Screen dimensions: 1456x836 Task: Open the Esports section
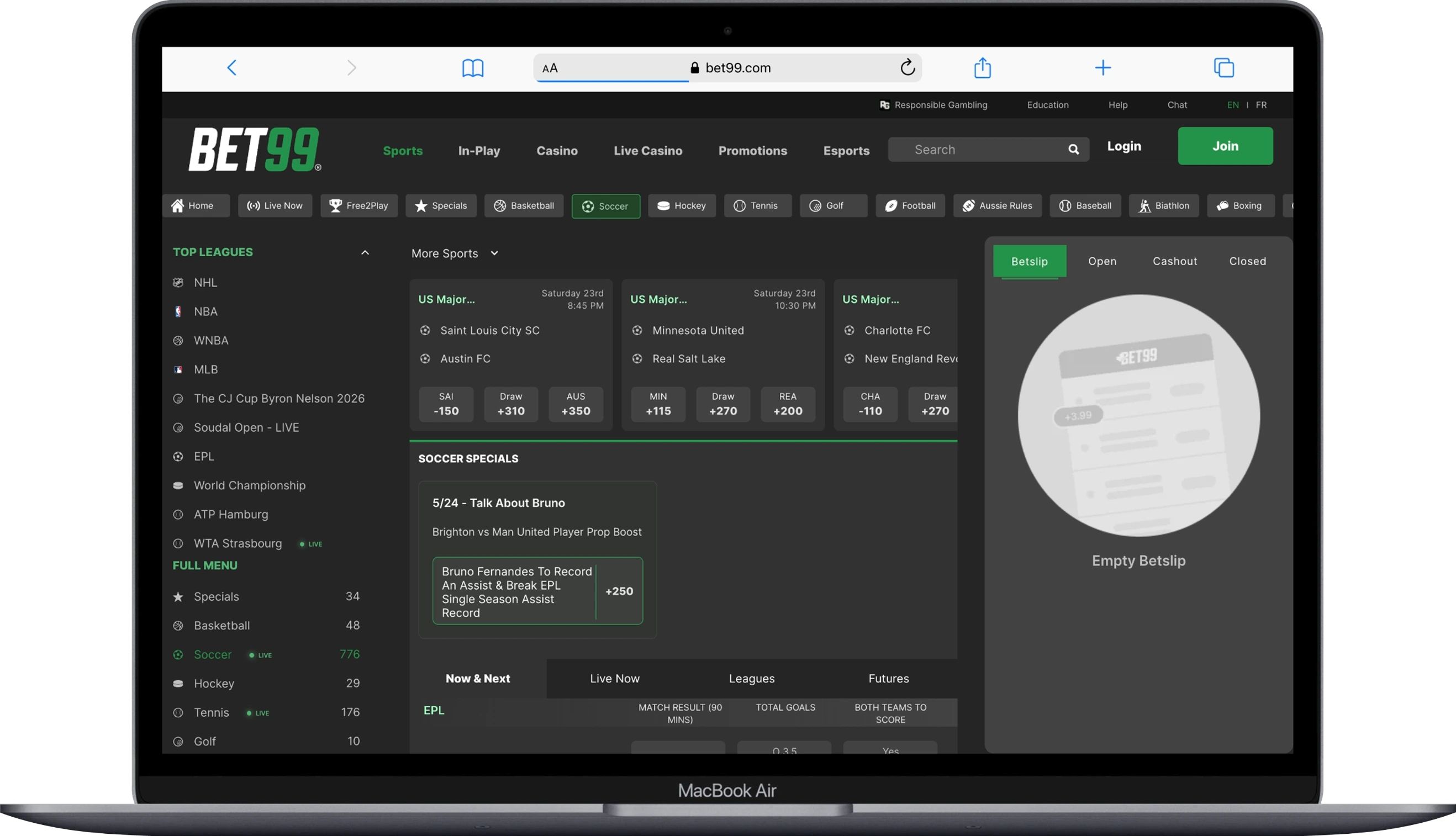coord(846,150)
